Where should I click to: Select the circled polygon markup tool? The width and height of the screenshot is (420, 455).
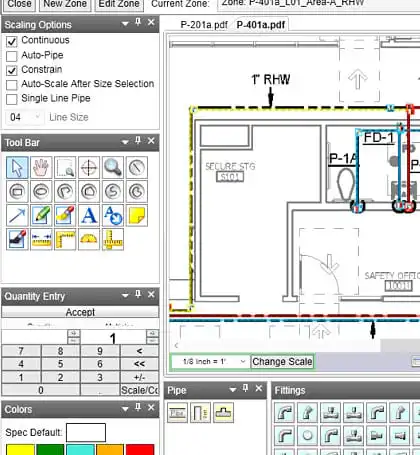pyautogui.click(x=89, y=192)
